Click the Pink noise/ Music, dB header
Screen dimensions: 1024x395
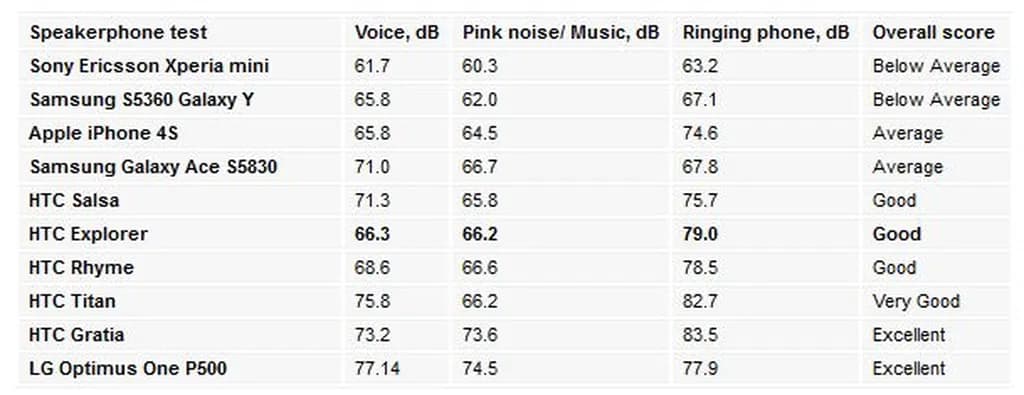click(x=561, y=33)
